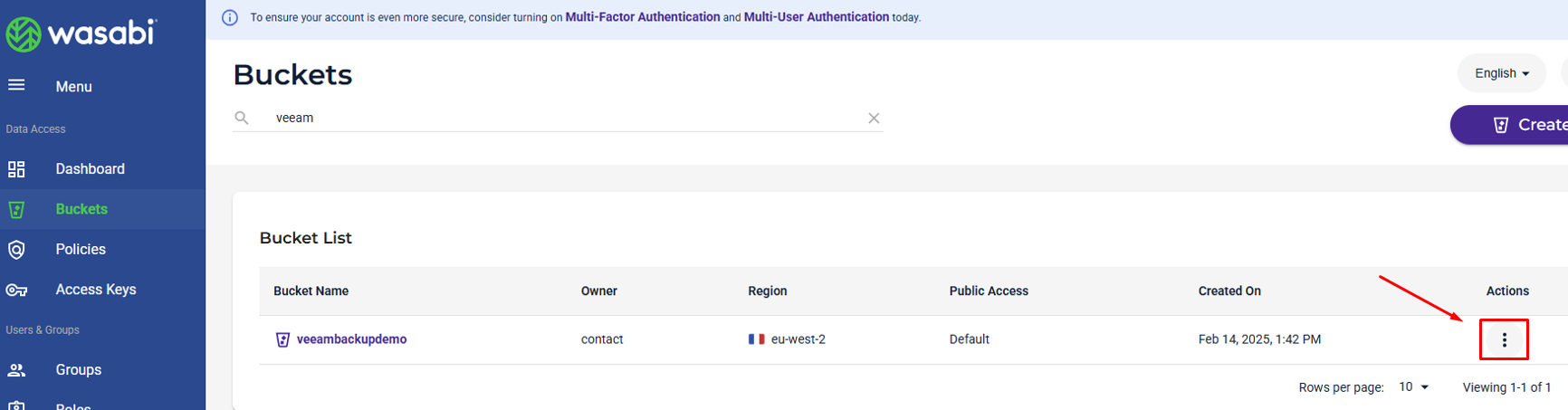Click the bucket icon beside veeambackupdemo
The image size is (1568, 410).
pyautogui.click(x=282, y=339)
